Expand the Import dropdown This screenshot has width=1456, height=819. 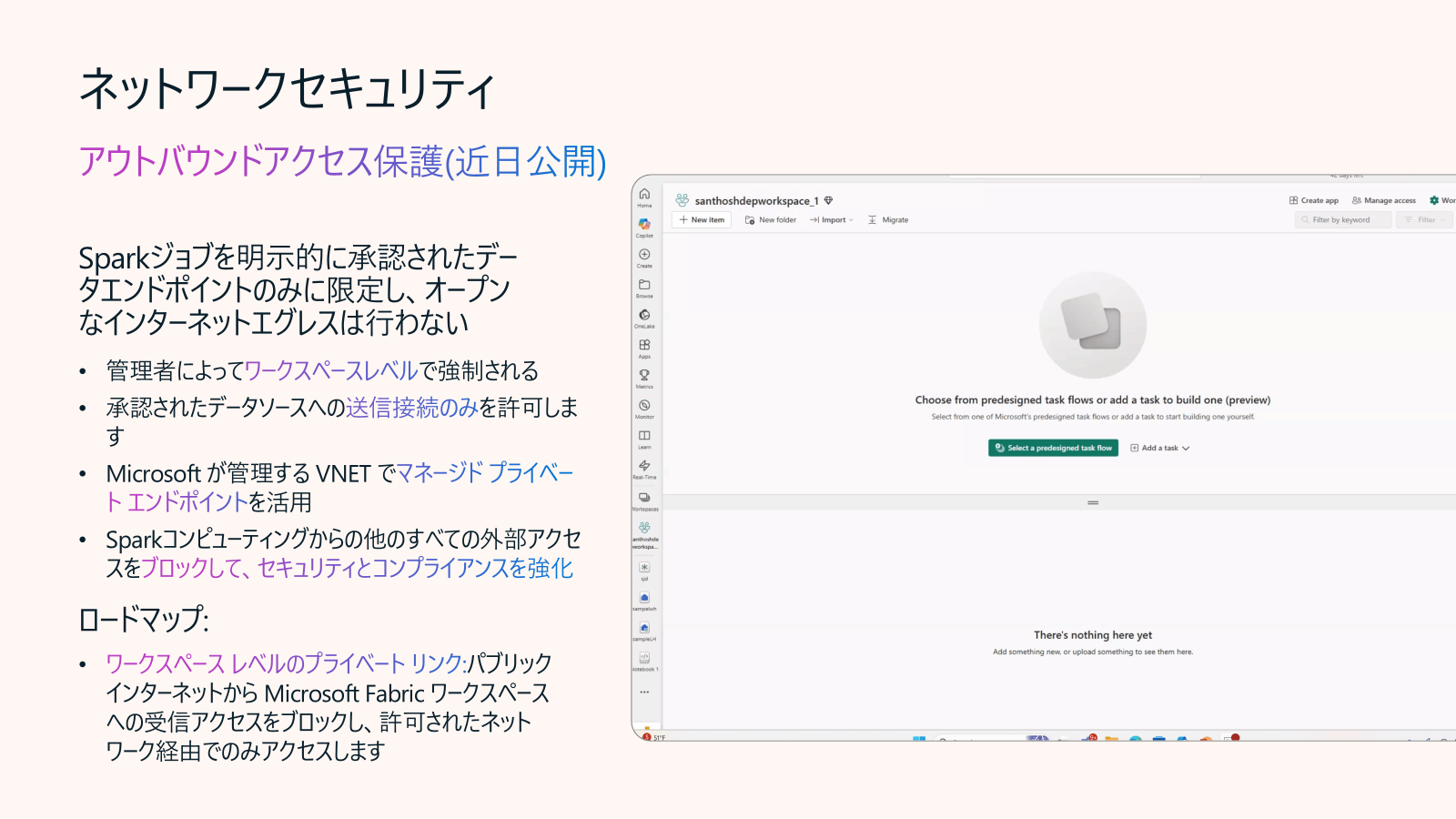tap(832, 219)
